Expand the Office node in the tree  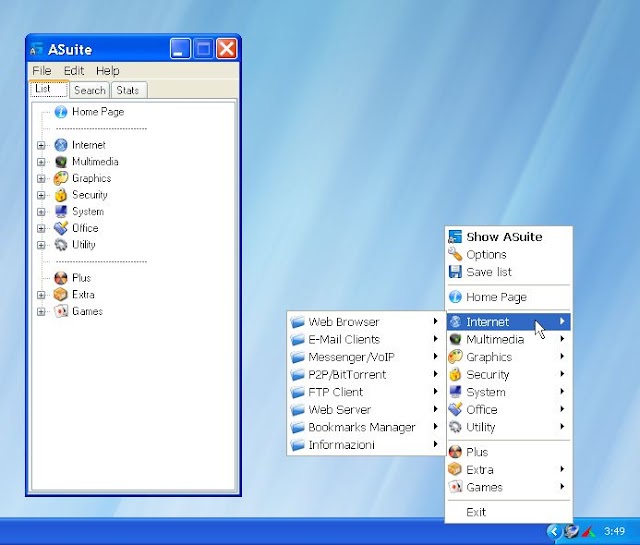41,229
